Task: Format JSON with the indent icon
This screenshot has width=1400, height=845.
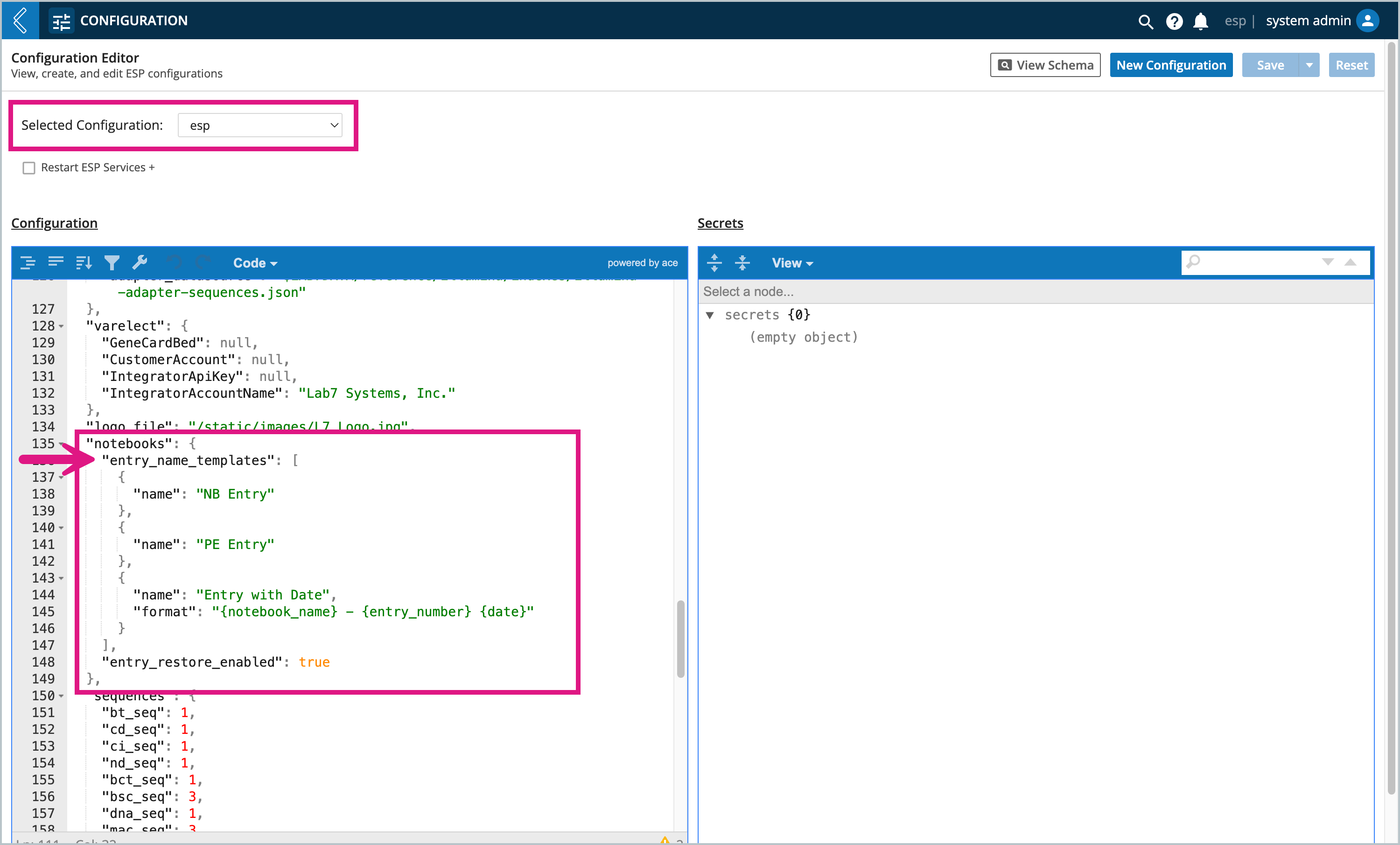Action: (28, 262)
